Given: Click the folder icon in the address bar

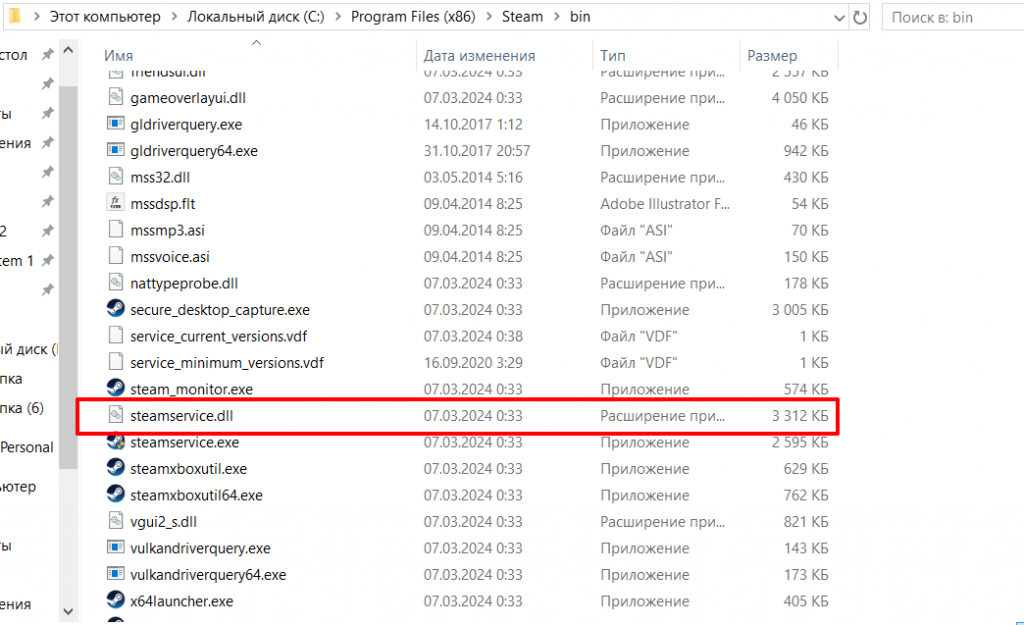Looking at the screenshot, I should [15, 16].
